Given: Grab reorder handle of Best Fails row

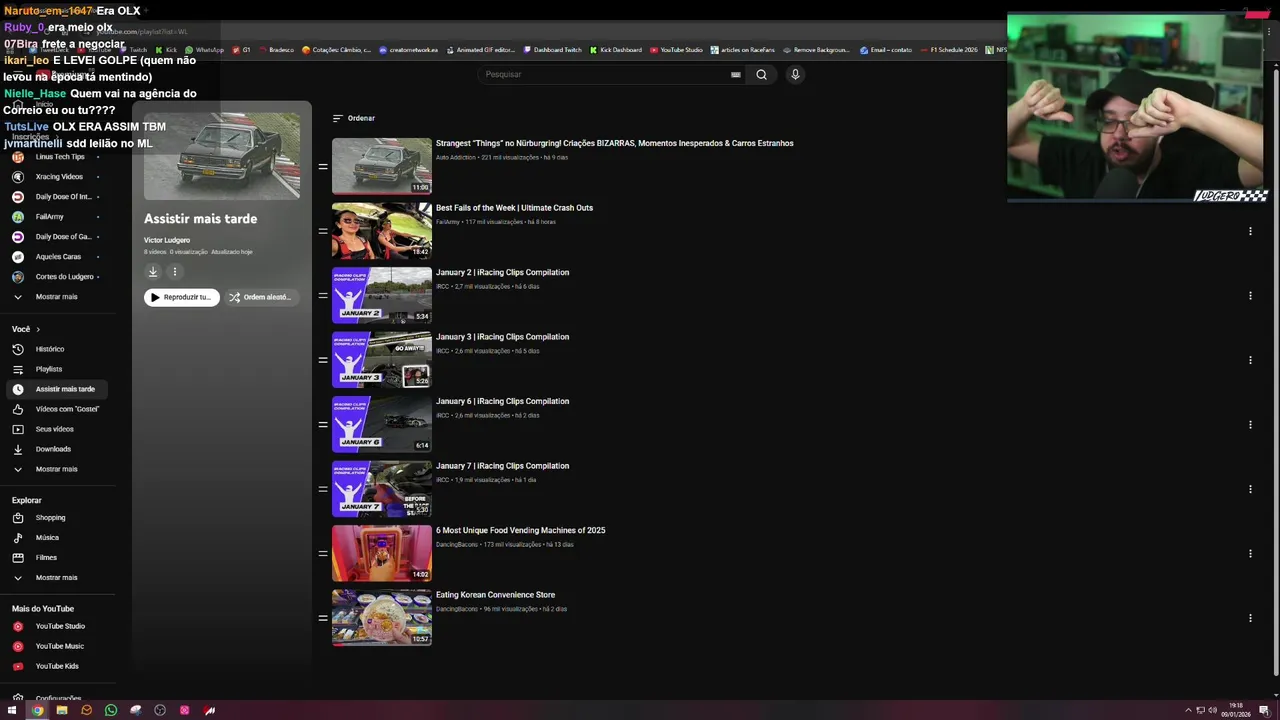Looking at the screenshot, I should (x=323, y=231).
